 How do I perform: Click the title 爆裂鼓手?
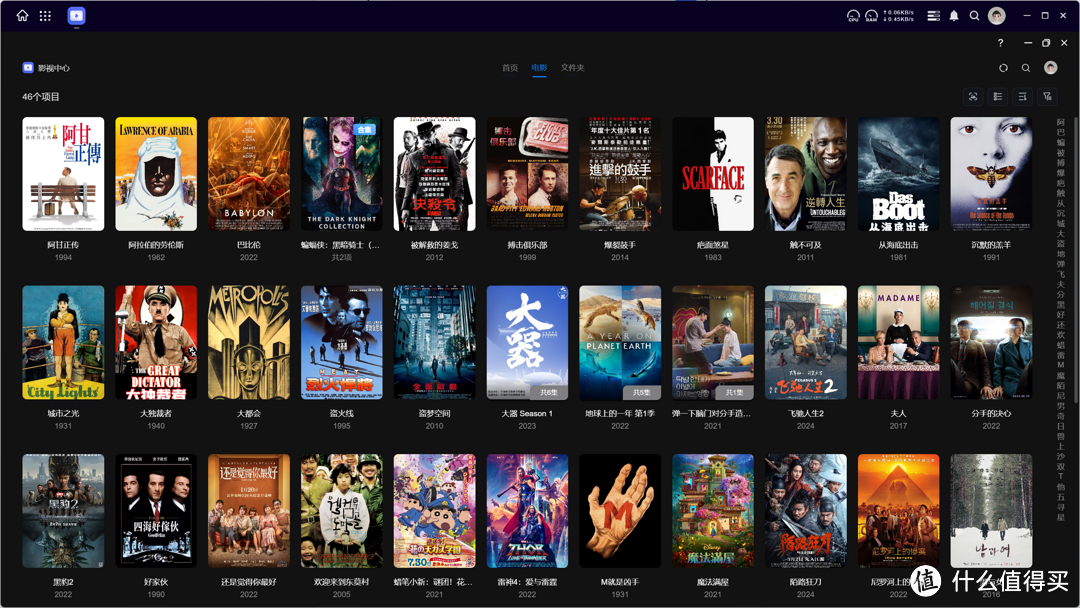[620, 244]
